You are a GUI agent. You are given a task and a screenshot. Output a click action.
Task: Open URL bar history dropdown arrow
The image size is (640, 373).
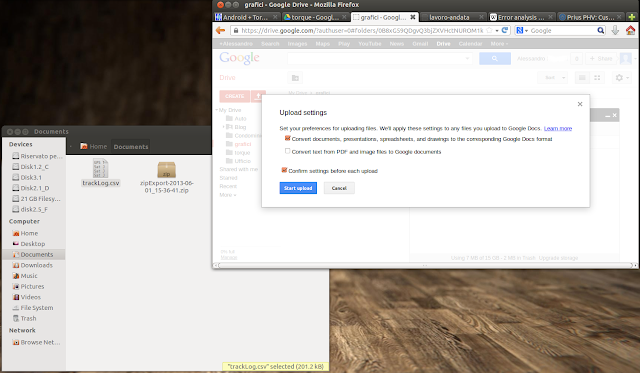(497, 30)
